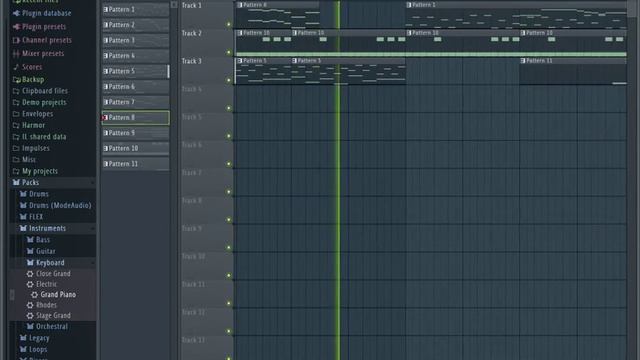Collapse the Packs folder
The image size is (640, 360).
(30, 182)
